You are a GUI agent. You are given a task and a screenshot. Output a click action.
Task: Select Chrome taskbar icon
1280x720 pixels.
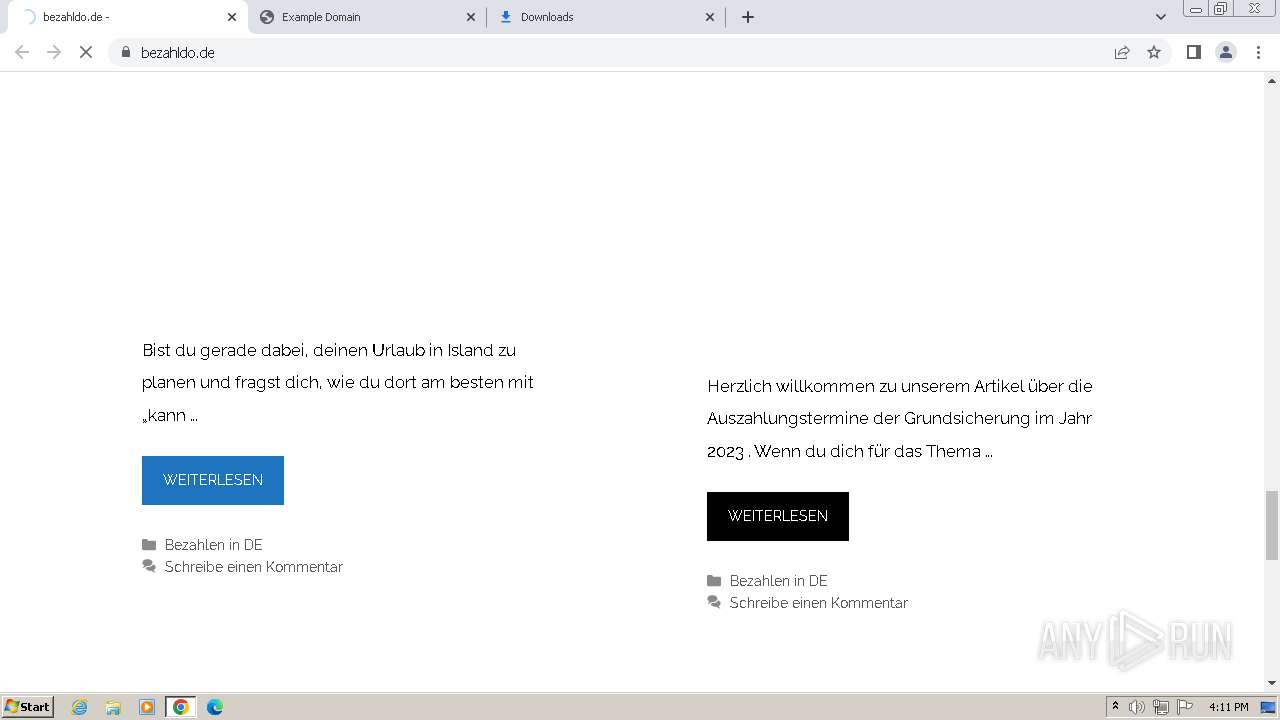coord(181,707)
